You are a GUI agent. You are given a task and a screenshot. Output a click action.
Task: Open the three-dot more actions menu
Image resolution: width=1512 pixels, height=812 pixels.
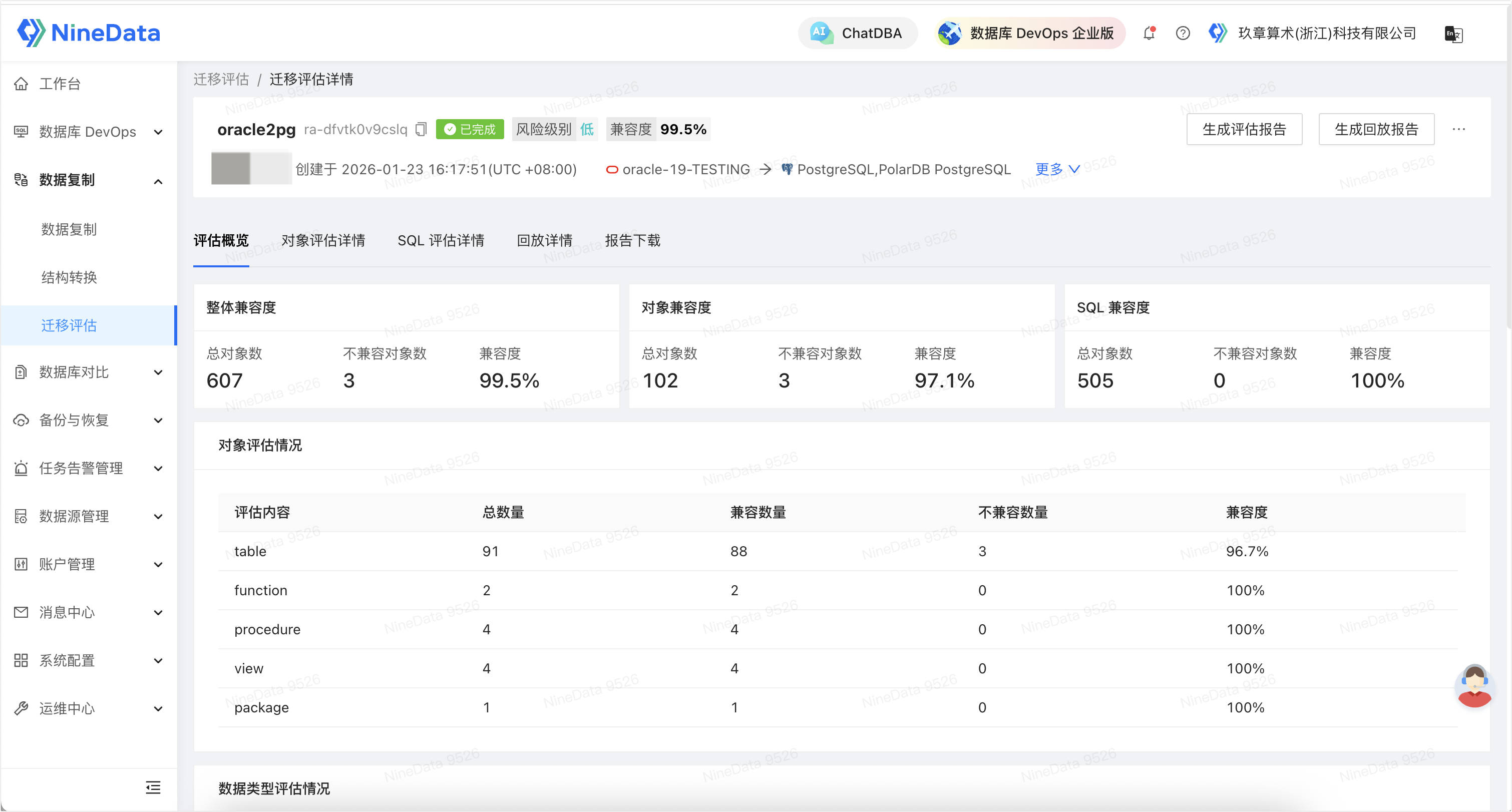[x=1458, y=129]
